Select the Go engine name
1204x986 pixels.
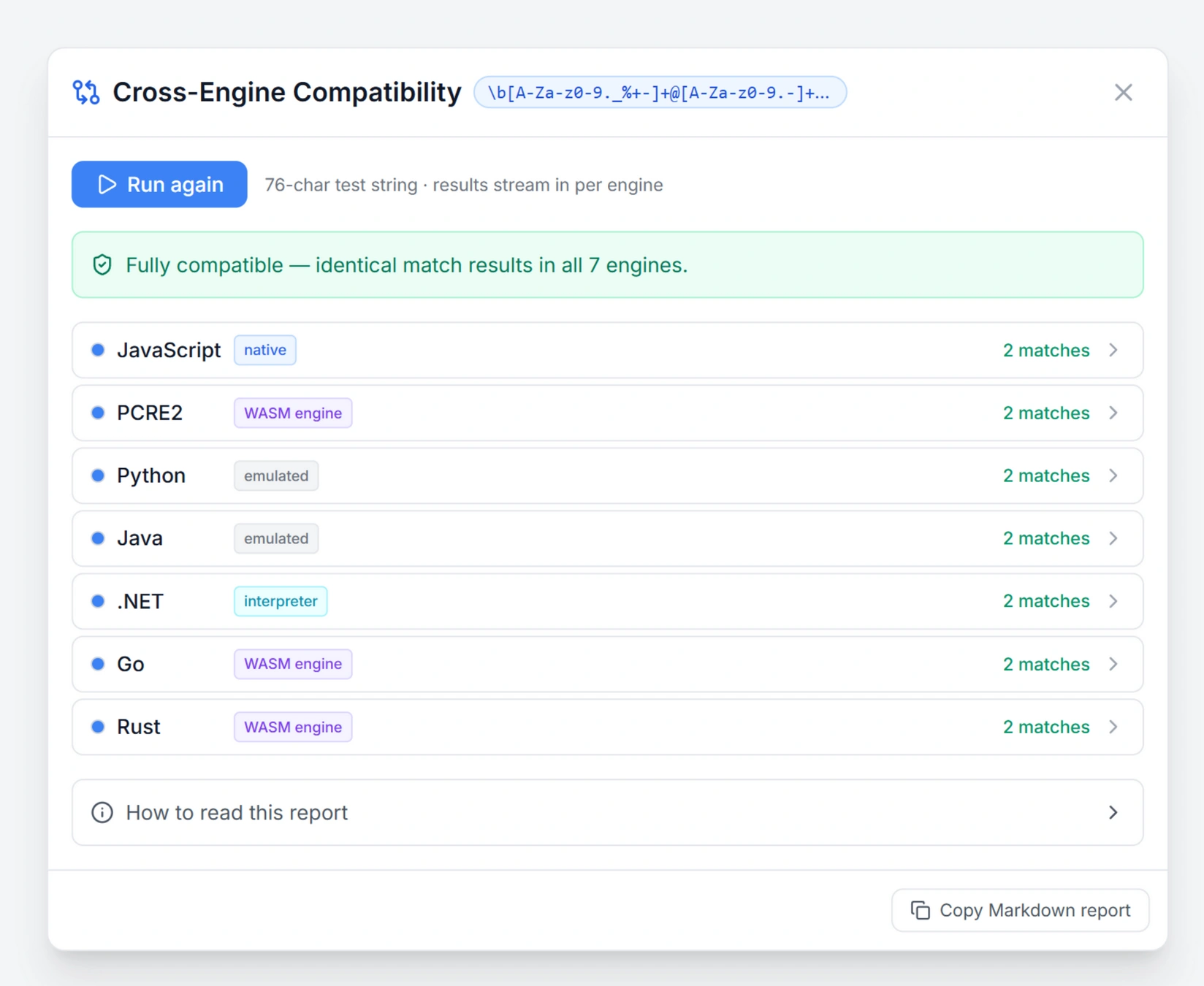coord(131,664)
